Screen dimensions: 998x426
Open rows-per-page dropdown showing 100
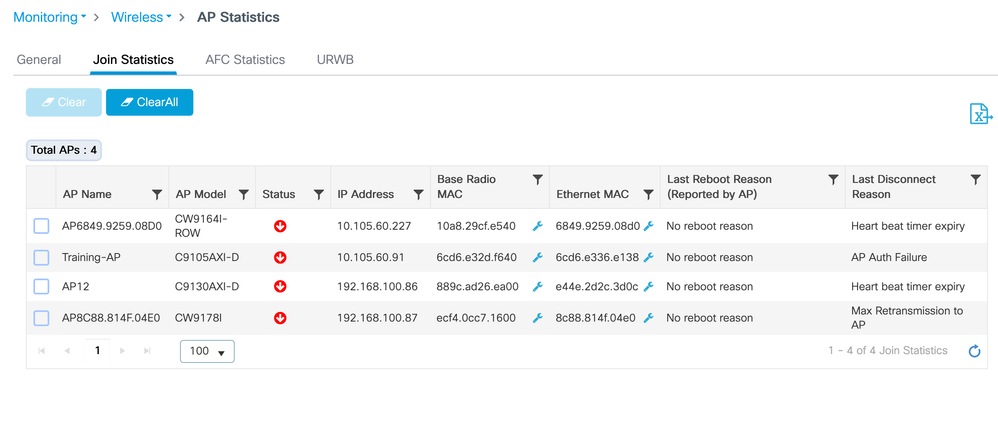click(207, 351)
